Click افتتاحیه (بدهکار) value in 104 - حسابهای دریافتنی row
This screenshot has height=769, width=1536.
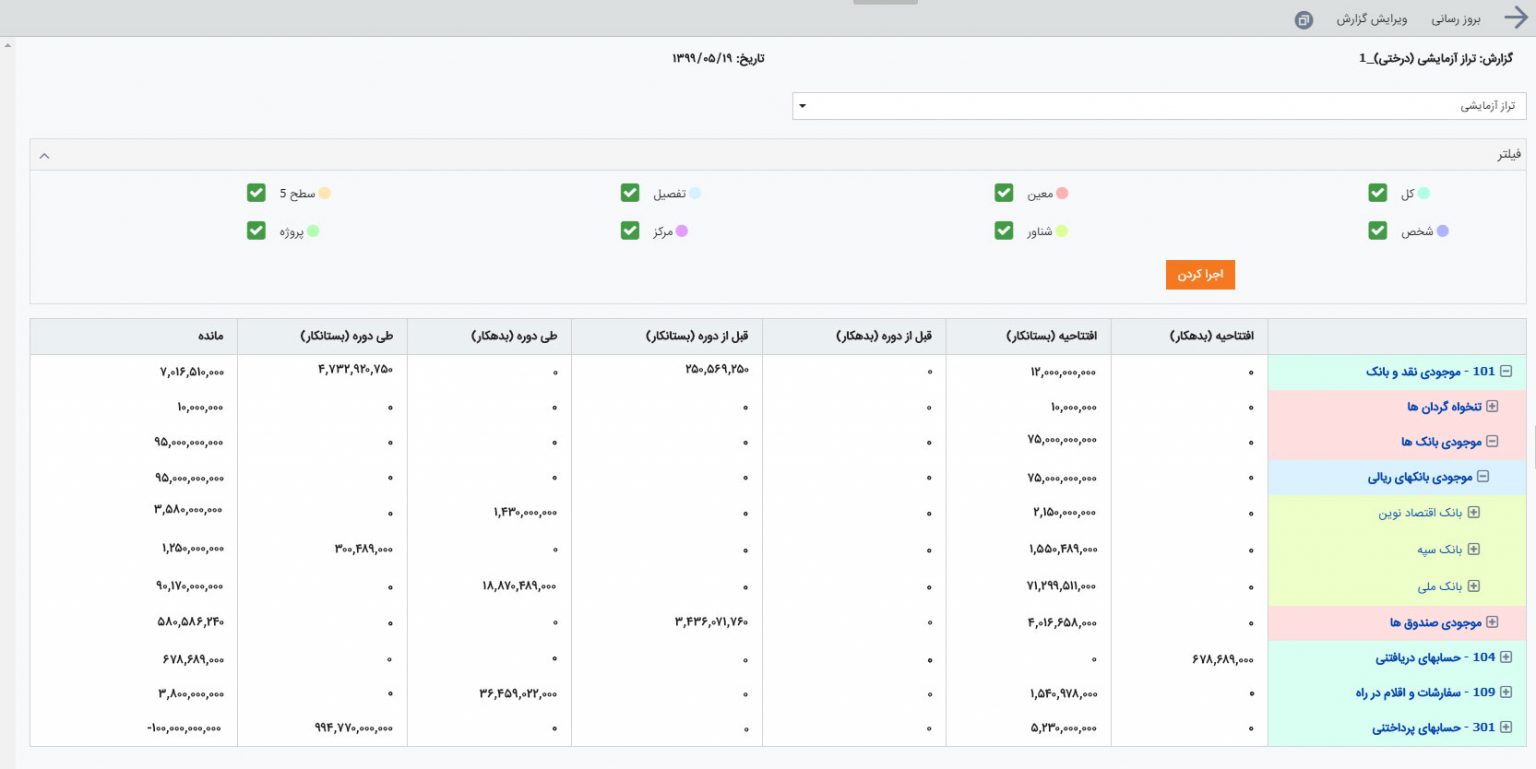[1224, 658]
